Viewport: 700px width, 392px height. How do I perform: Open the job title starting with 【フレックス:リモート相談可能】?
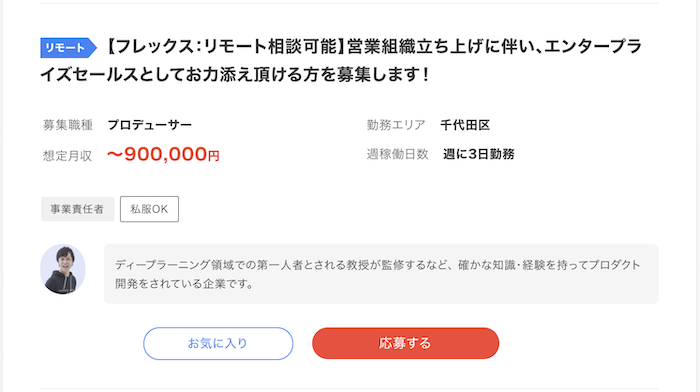coord(341,61)
